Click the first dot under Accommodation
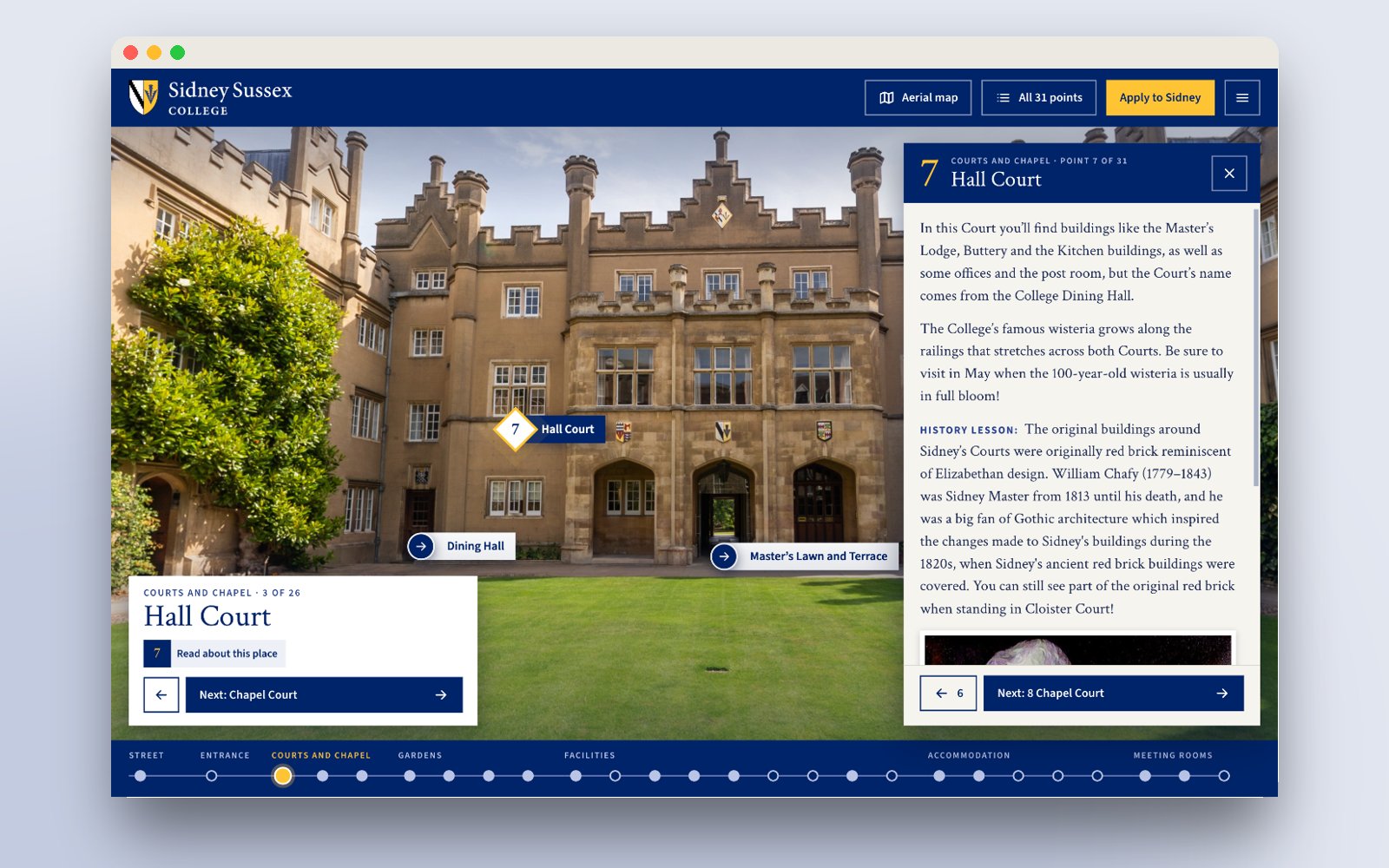The height and width of the screenshot is (868, 1389). [939, 776]
